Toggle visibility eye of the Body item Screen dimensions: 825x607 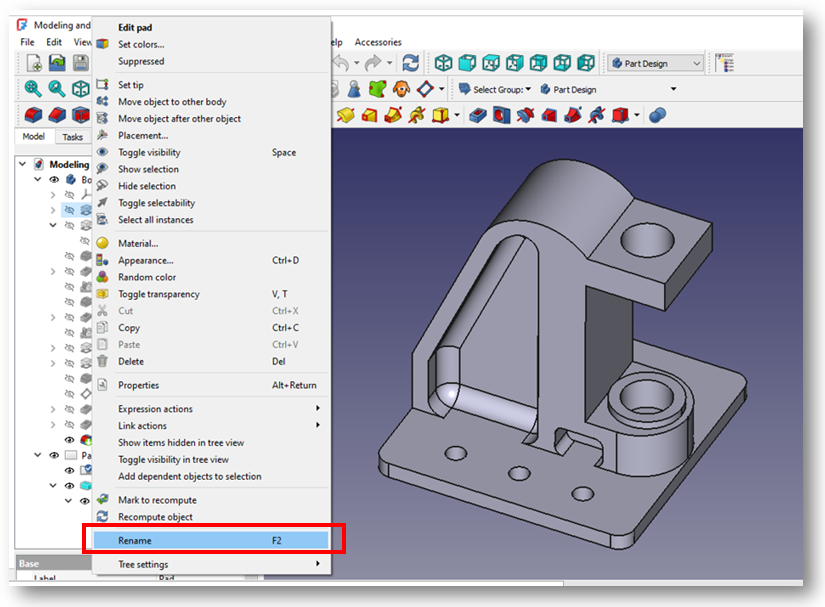pos(55,180)
